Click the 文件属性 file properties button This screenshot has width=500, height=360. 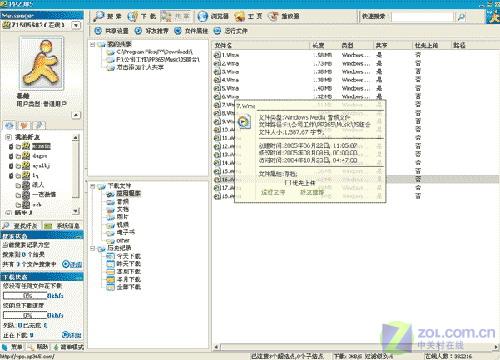click(x=191, y=31)
